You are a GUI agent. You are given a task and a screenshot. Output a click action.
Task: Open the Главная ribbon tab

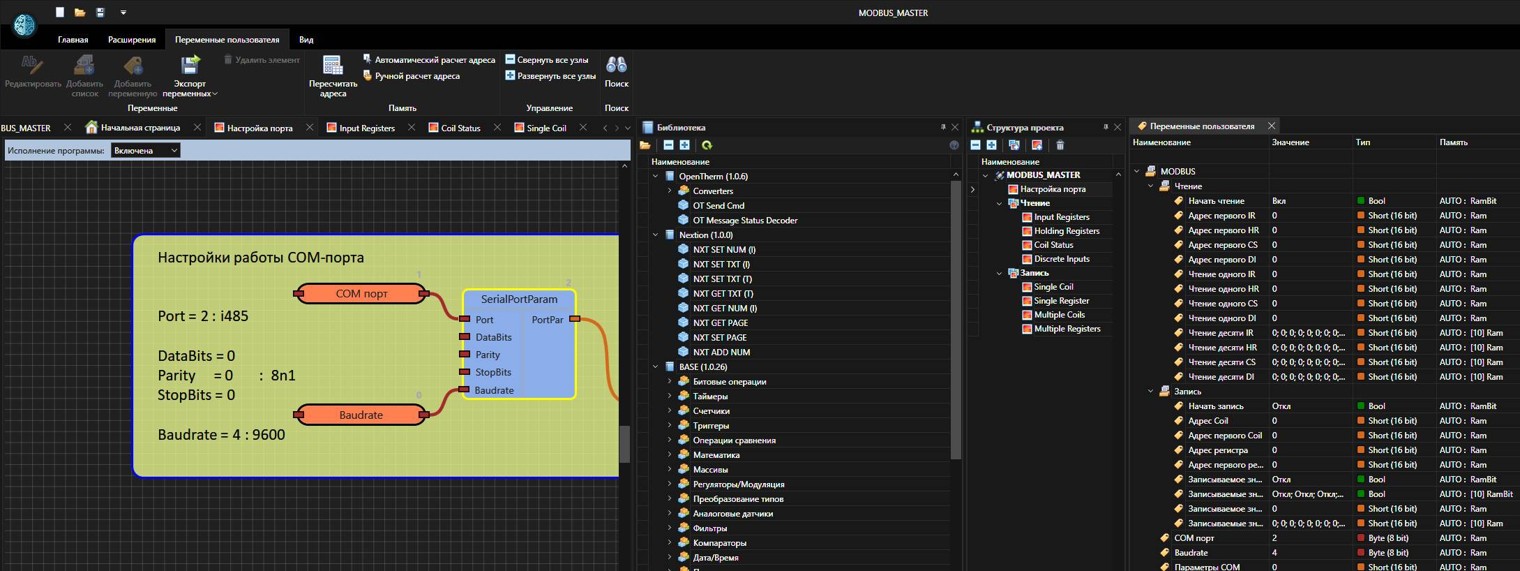(x=73, y=40)
